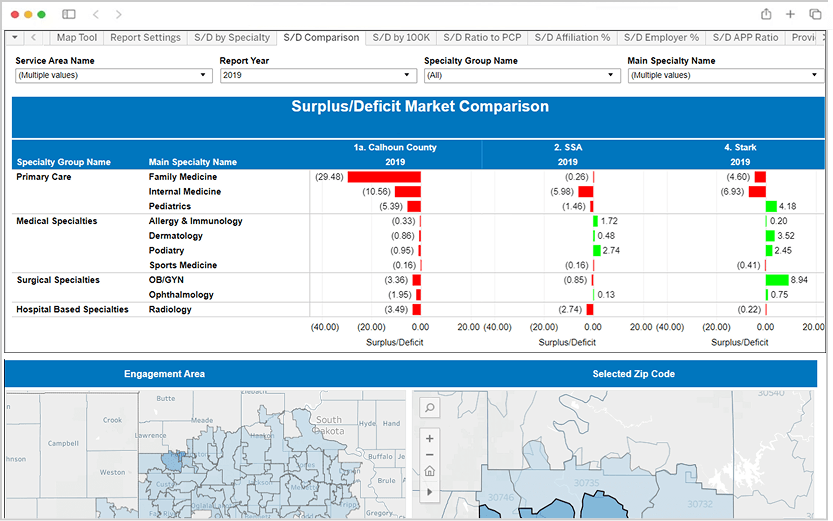Reset the map with the home icon
833x521 pixels.
(x=429, y=471)
